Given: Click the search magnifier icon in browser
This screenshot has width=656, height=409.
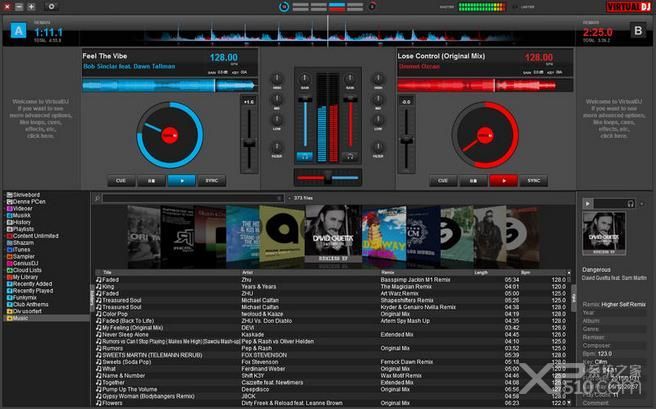Looking at the screenshot, I should (x=97, y=198).
